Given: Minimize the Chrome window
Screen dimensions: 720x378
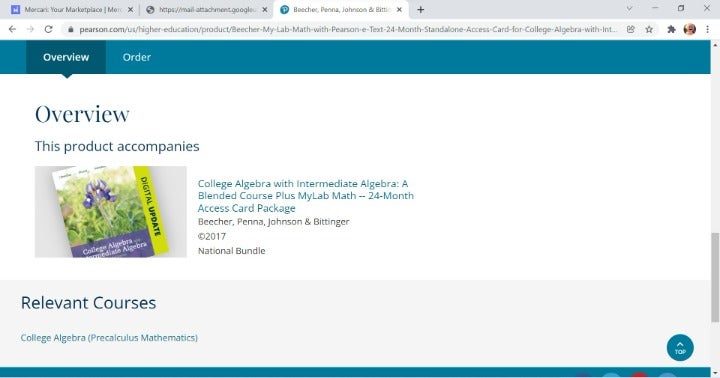Looking at the screenshot, I should pos(655,8).
